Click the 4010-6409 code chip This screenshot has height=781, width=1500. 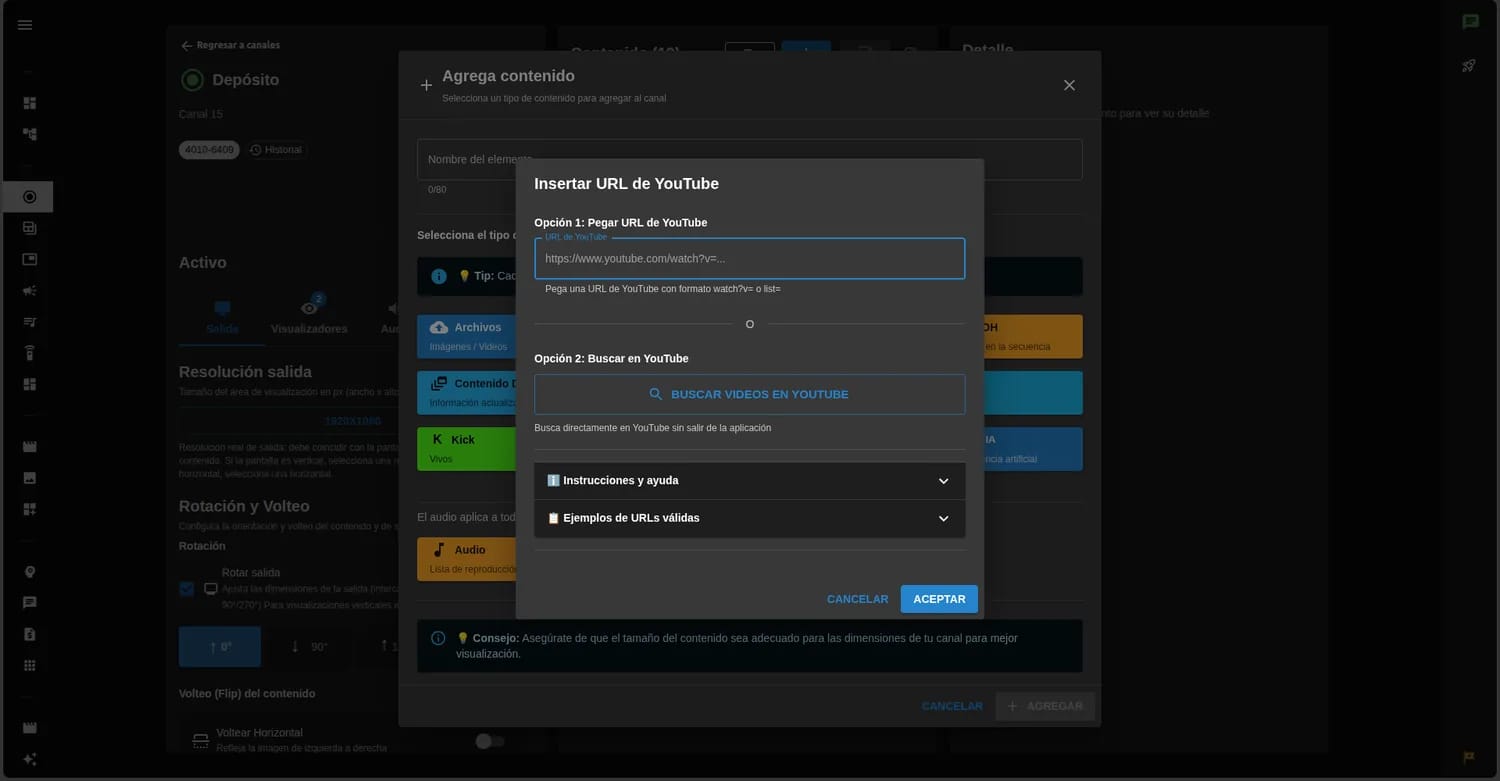[x=209, y=150]
